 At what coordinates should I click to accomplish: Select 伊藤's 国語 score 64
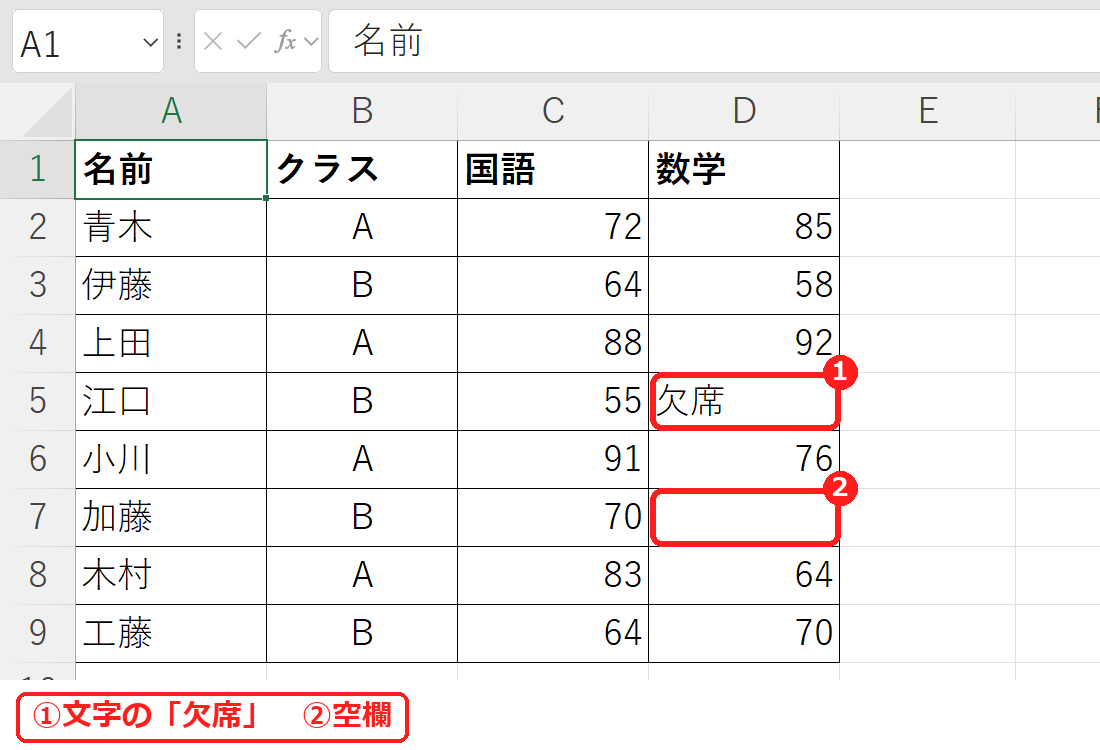553,286
